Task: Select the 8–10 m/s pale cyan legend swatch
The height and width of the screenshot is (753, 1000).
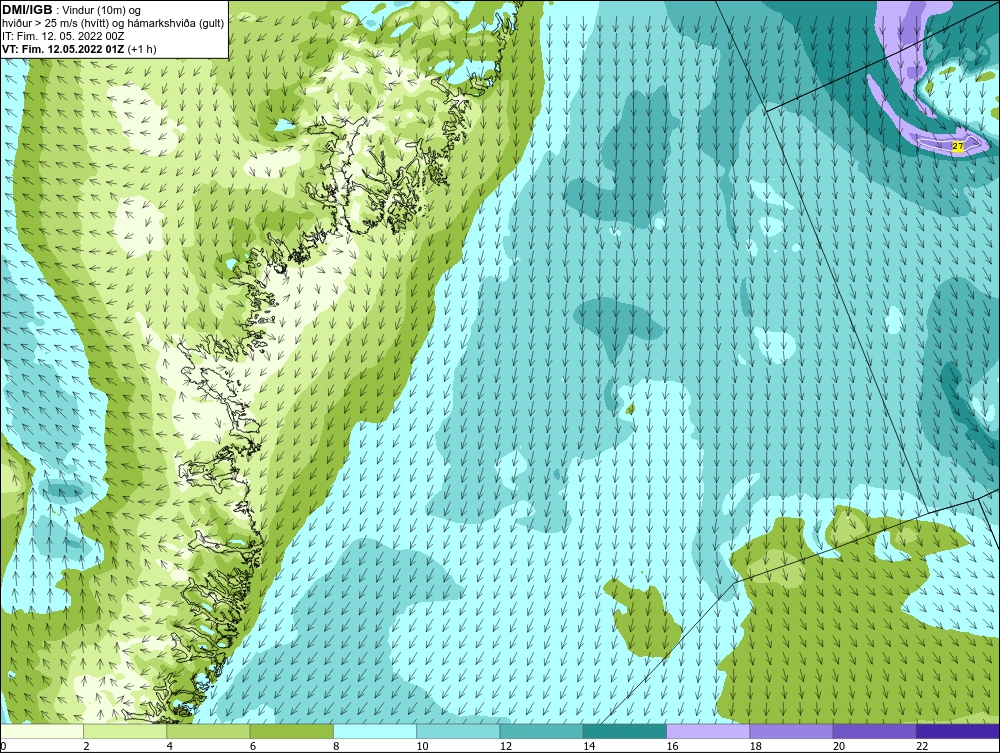Action: 375,731
